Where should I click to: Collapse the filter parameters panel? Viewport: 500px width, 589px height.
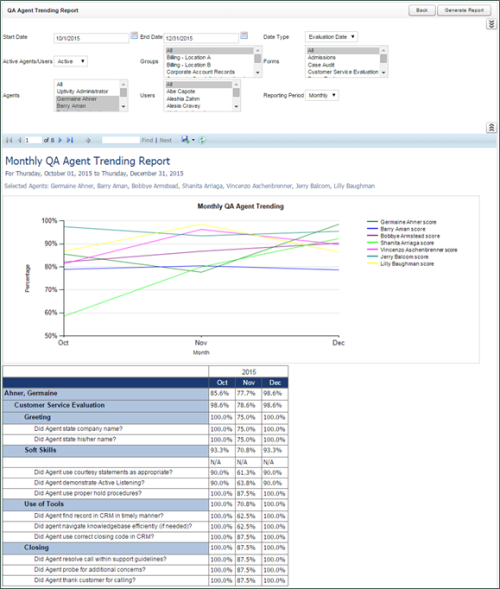(491, 128)
